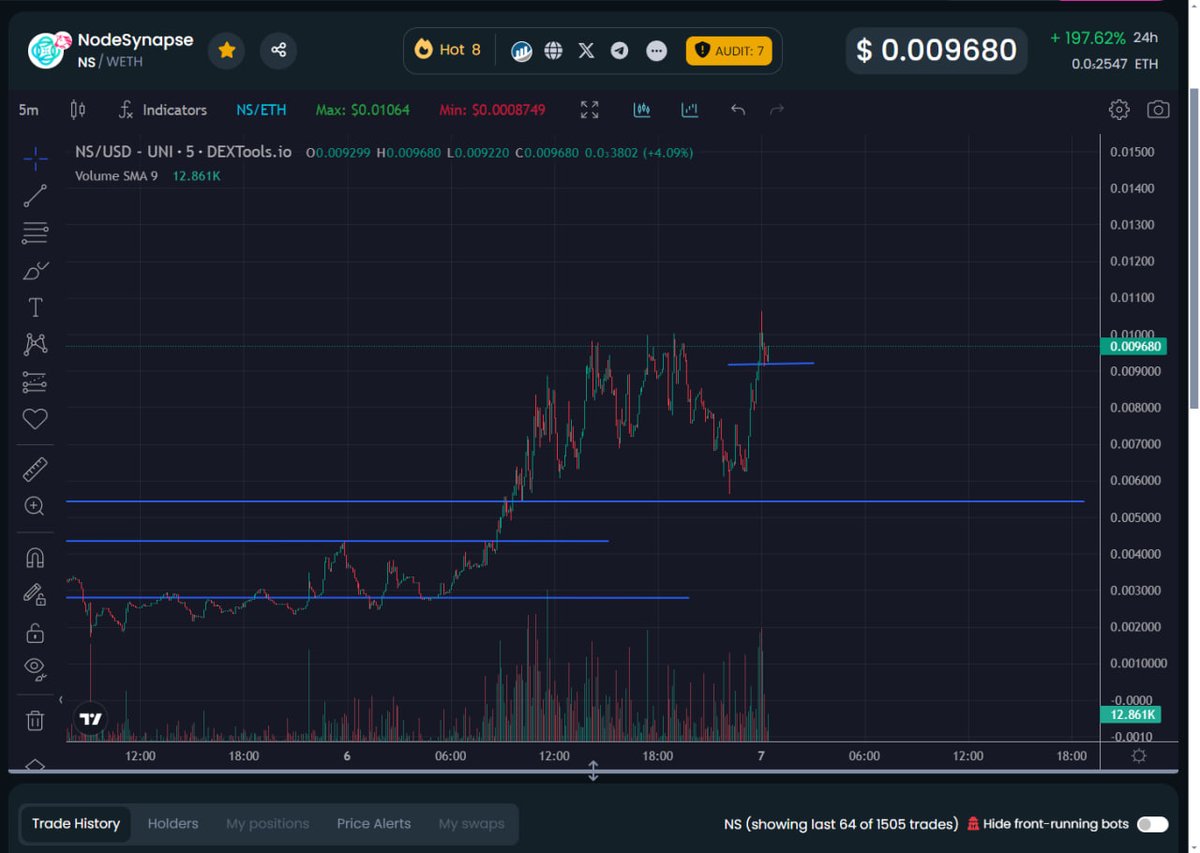1200x853 pixels.
Task: Select the crosshair cursor tool
Action: (x=35, y=158)
